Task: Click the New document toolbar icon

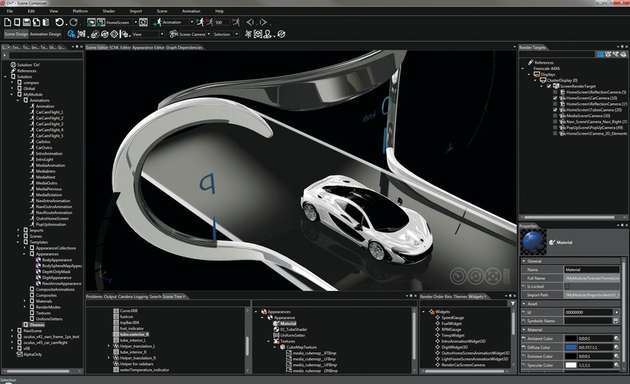Action: pos(8,22)
